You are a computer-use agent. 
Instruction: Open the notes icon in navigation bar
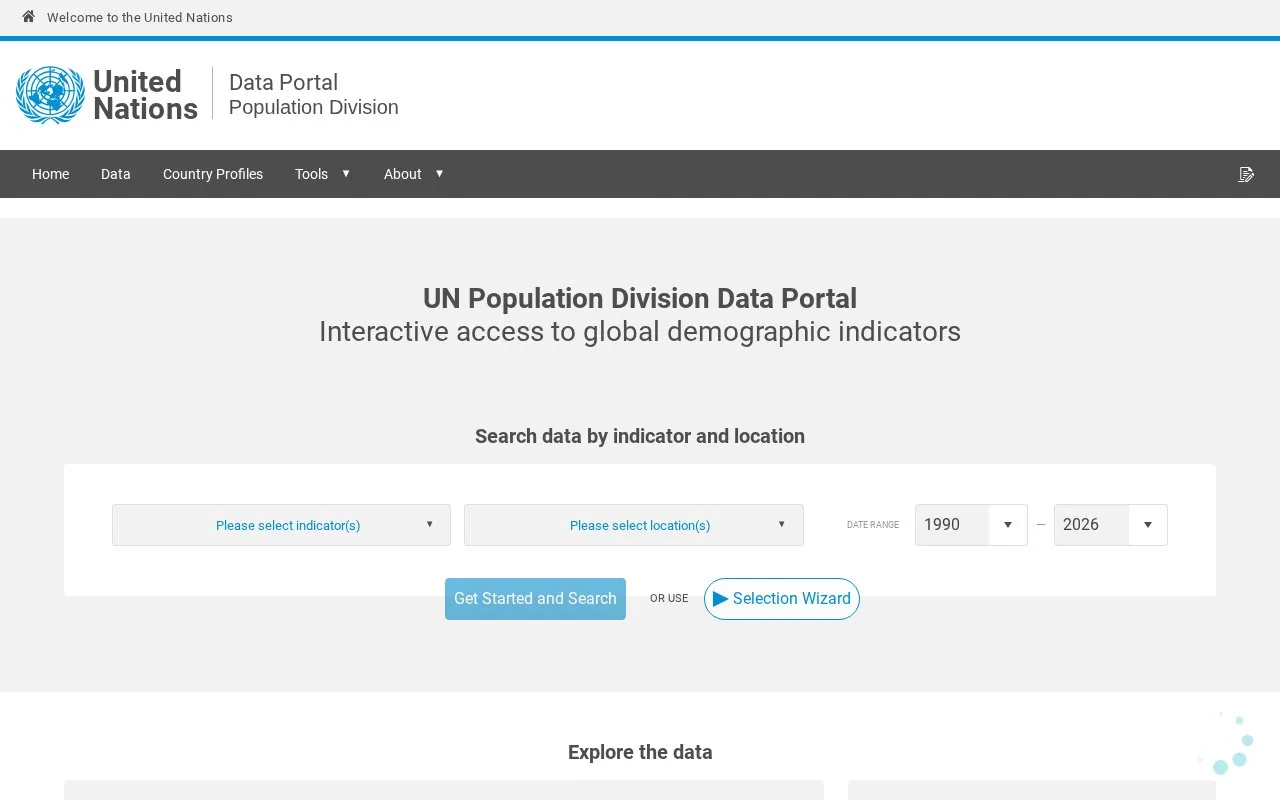(x=1246, y=174)
